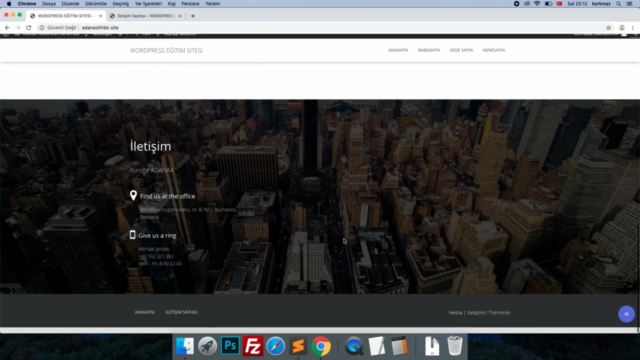Click the Güvenli Değil security indicator
The width and height of the screenshot is (640, 360).
pyautogui.click(x=58, y=28)
